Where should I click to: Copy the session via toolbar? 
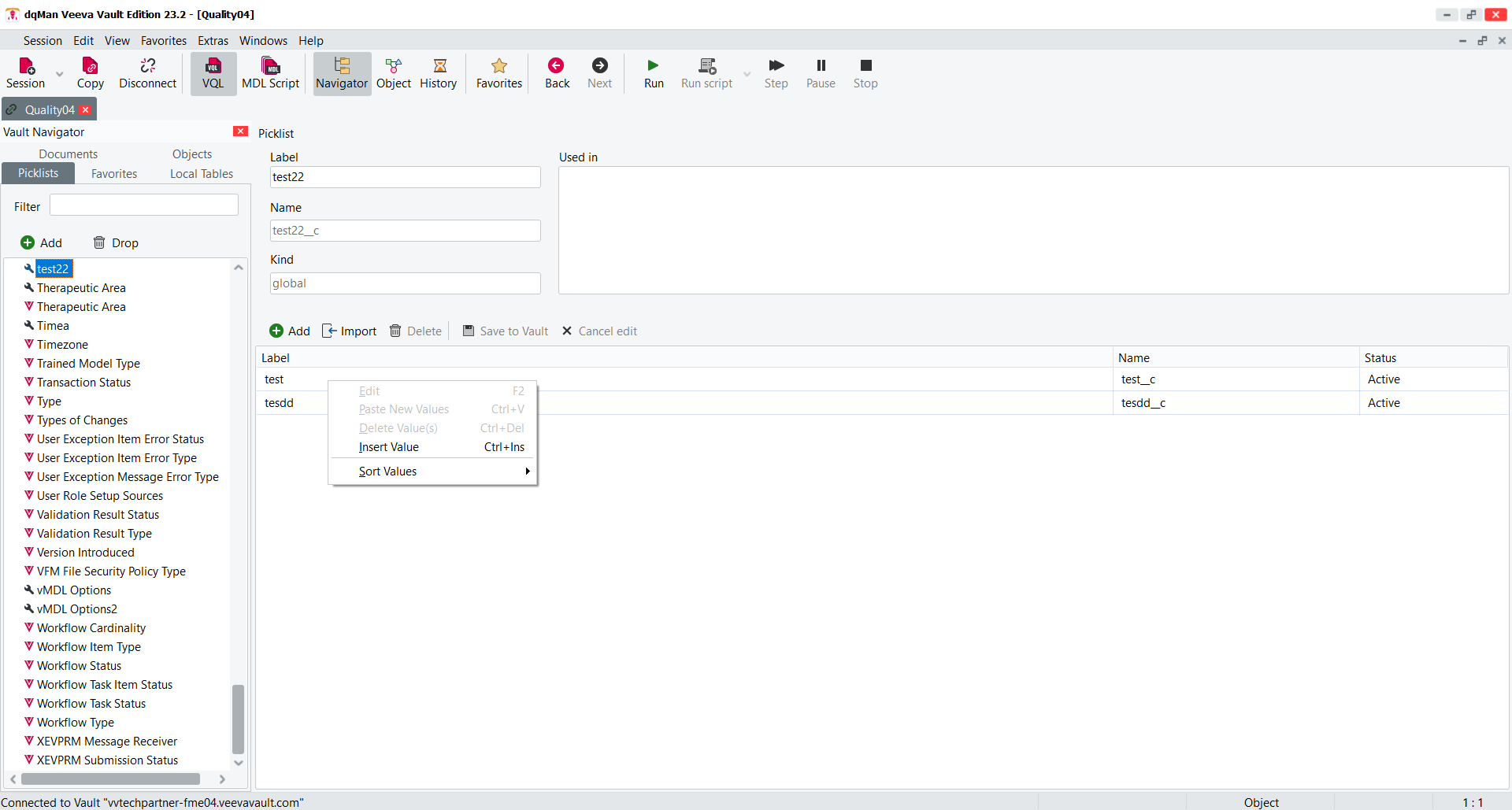[x=91, y=73]
